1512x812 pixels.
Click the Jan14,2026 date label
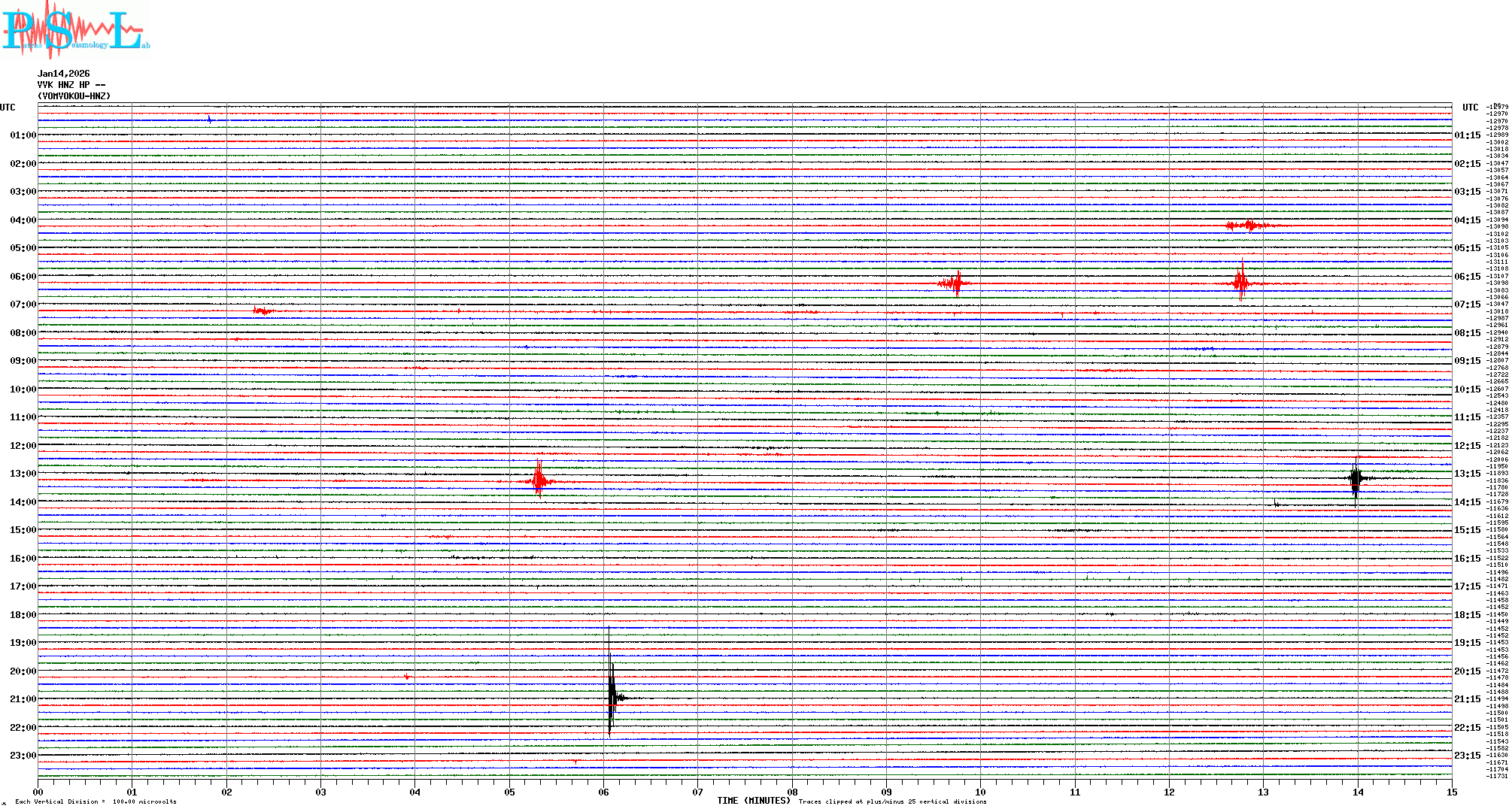click(x=63, y=74)
